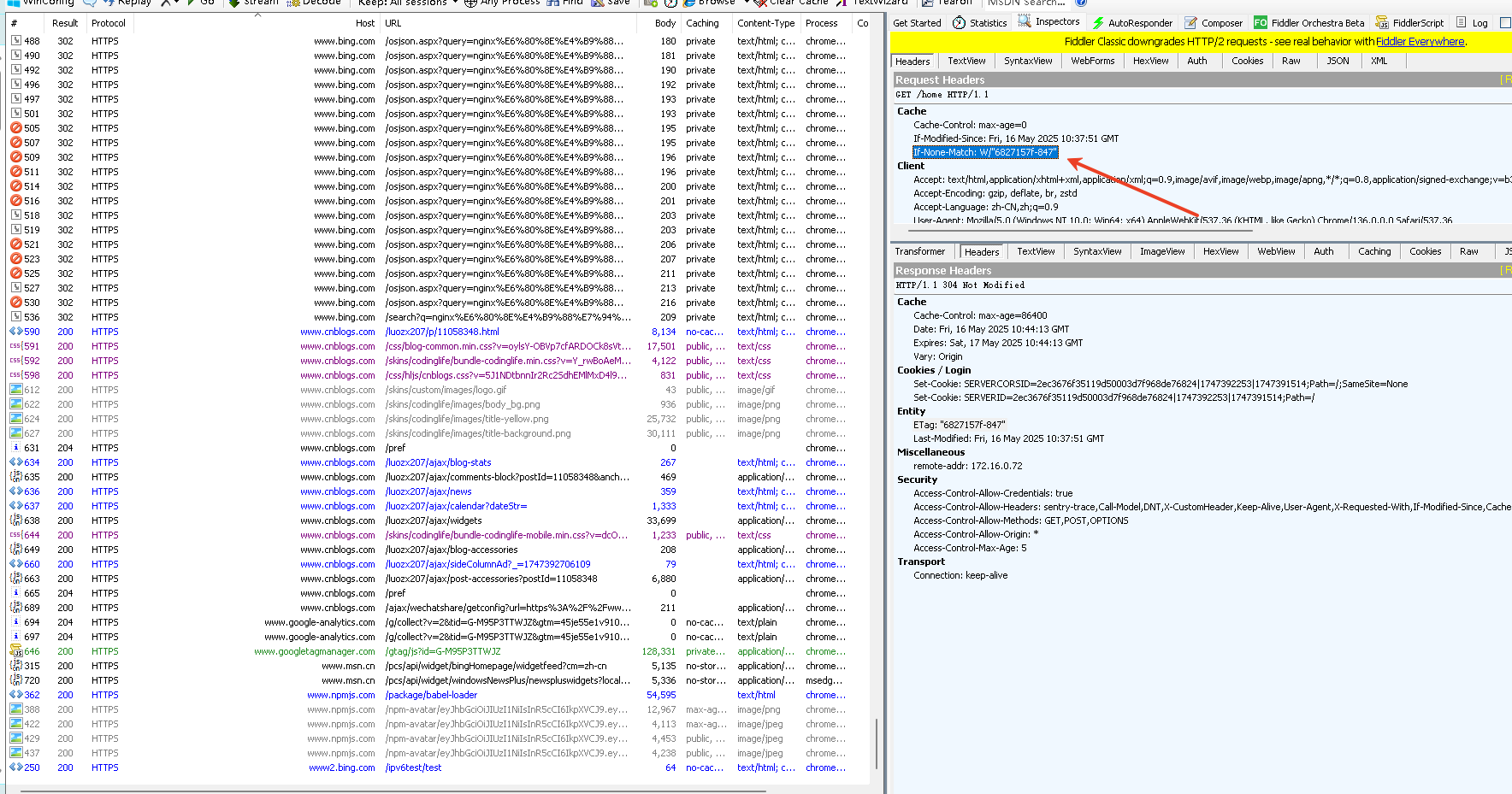Select the response Caching tab
The width and height of the screenshot is (1512, 794).
[1374, 251]
